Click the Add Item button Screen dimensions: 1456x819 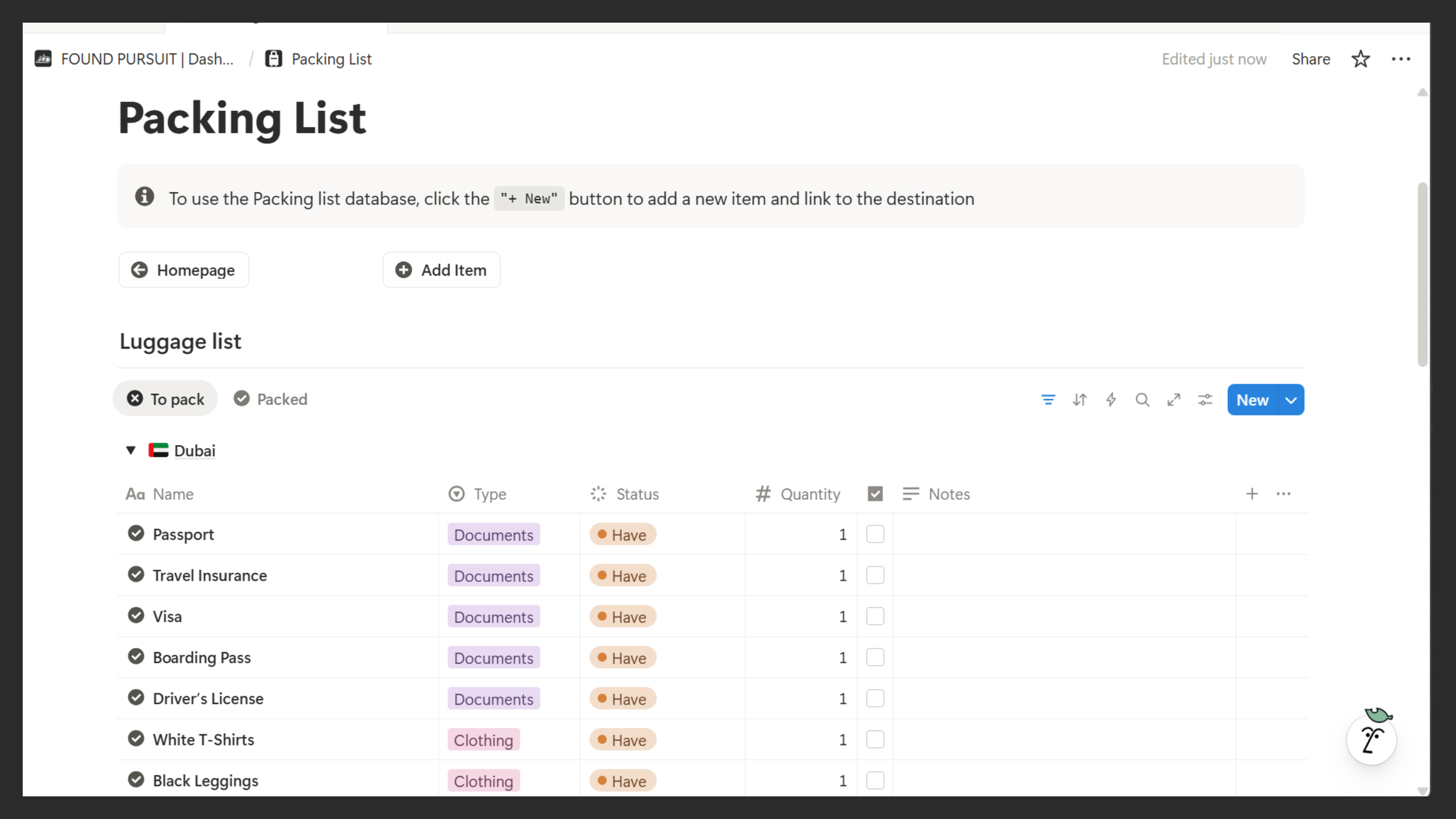441,270
